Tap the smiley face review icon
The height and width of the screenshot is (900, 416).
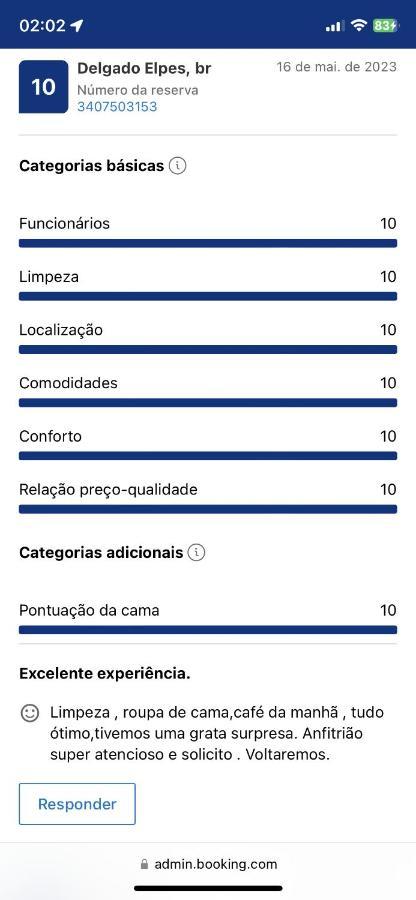pos(29,713)
